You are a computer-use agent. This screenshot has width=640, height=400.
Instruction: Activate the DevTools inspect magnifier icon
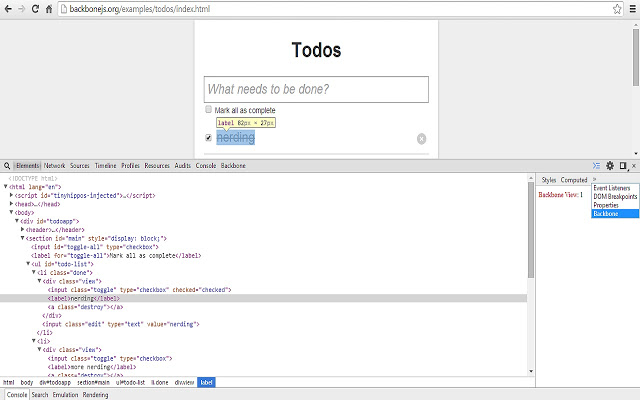click(x=7, y=166)
